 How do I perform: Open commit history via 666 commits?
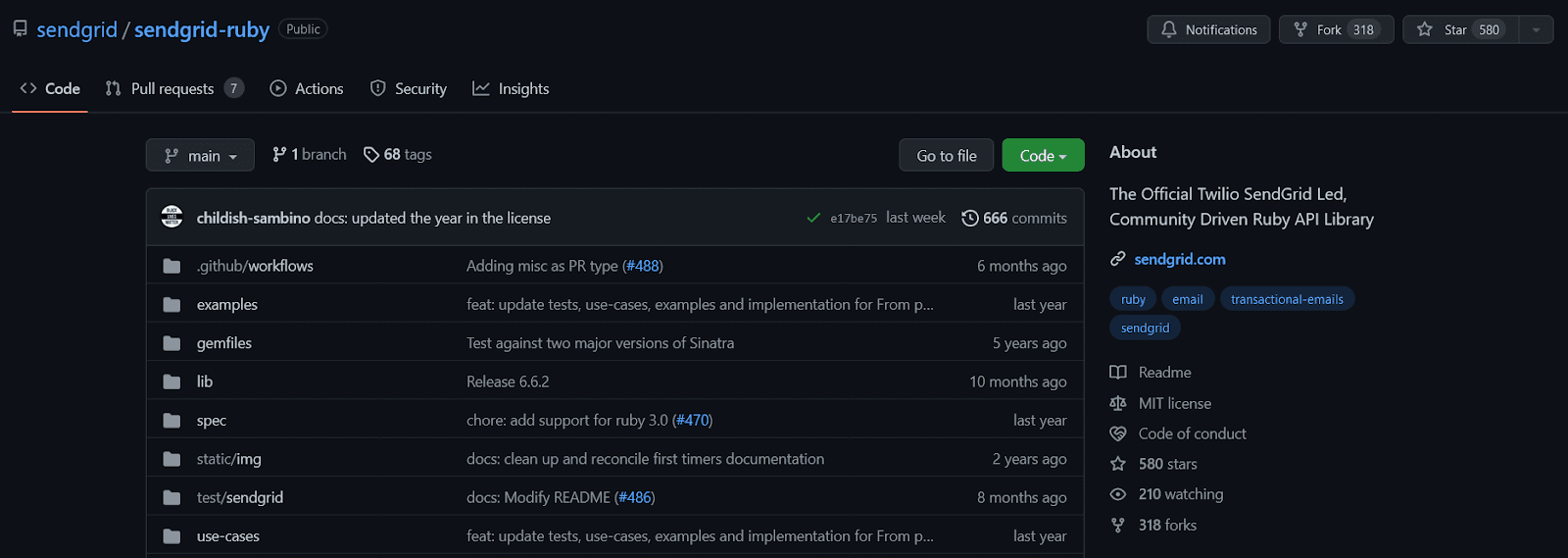(1014, 218)
